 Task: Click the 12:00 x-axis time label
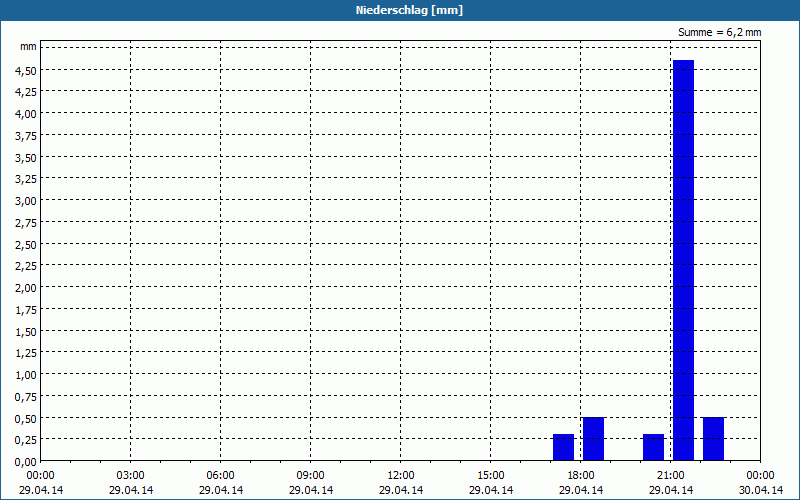(401, 476)
